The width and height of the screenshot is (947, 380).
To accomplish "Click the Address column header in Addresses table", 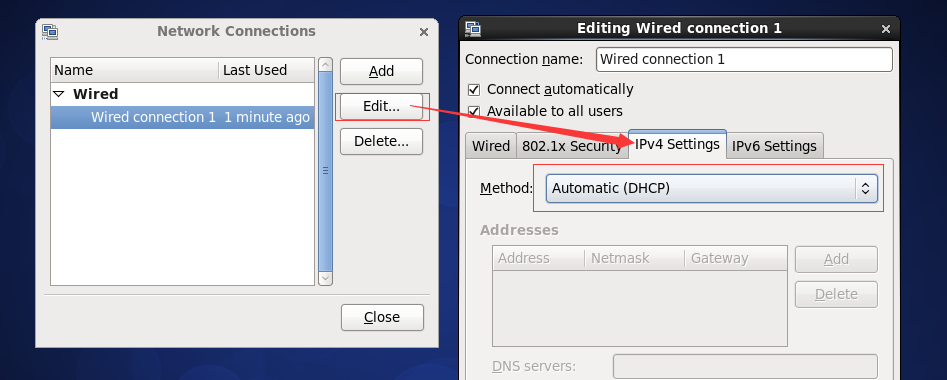I will [x=539, y=258].
